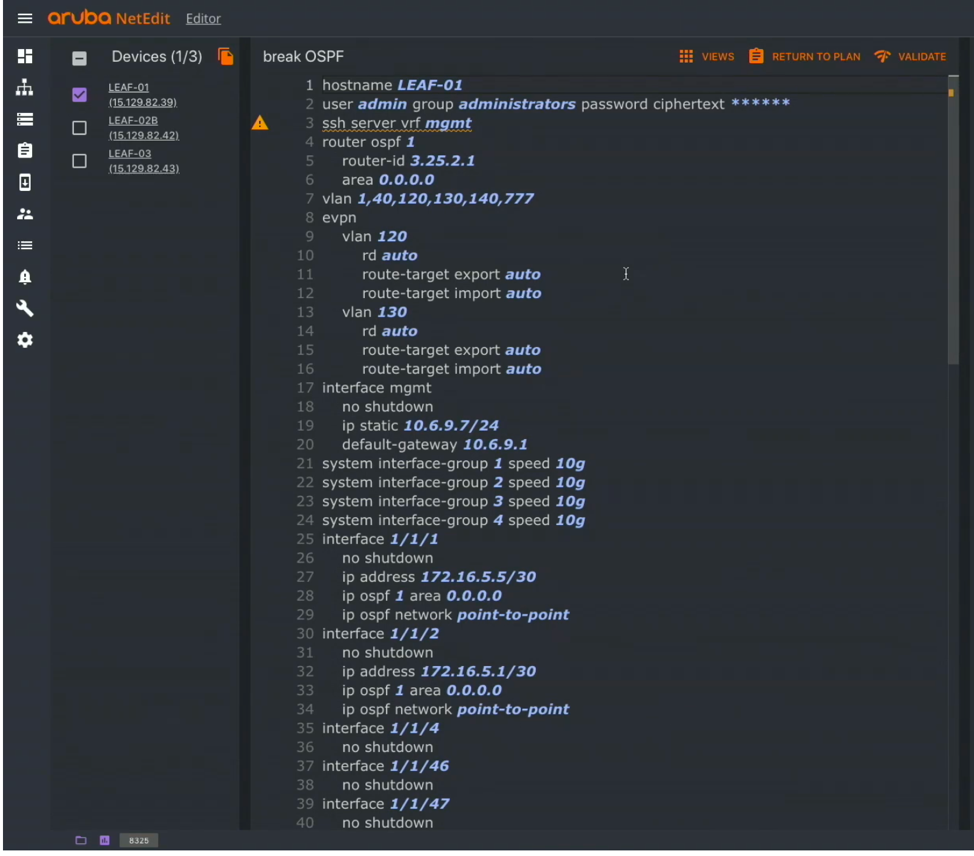
Task: Click the warning icon on line 3
Action: pos(260,123)
